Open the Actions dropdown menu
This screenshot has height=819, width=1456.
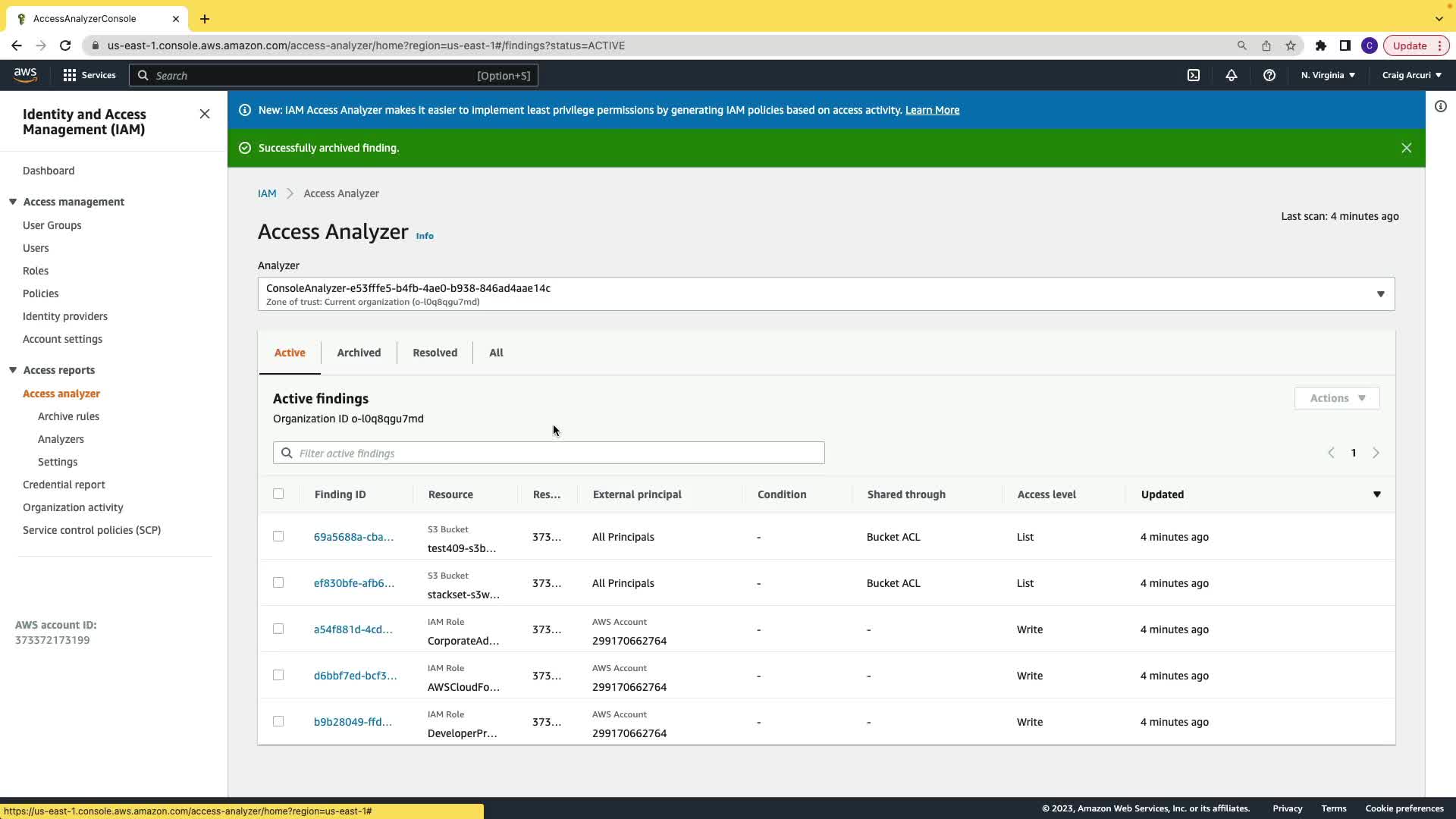[1337, 398]
